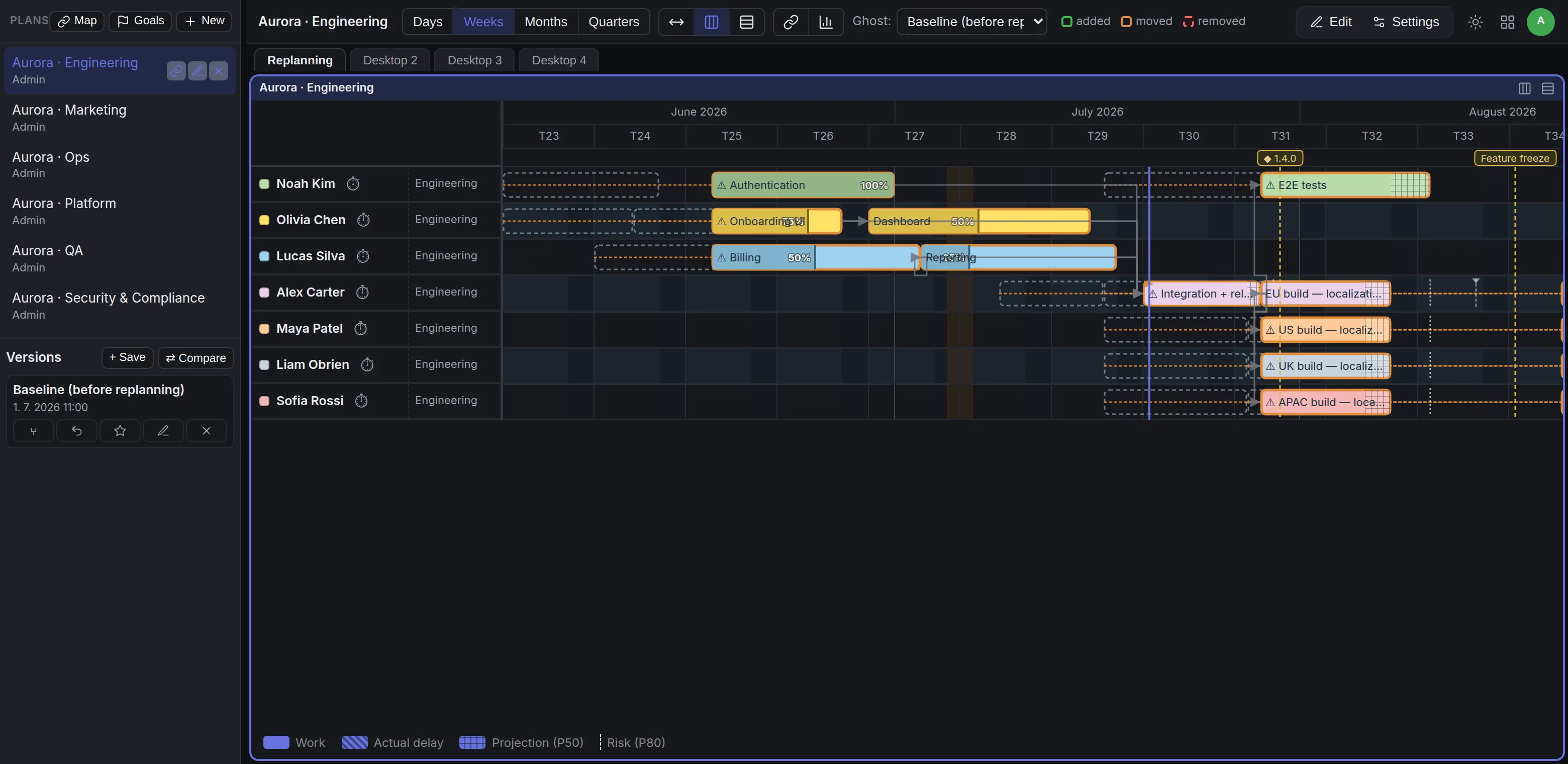This screenshot has height=764, width=1568.
Task: Compare versions
Action: pyautogui.click(x=196, y=358)
